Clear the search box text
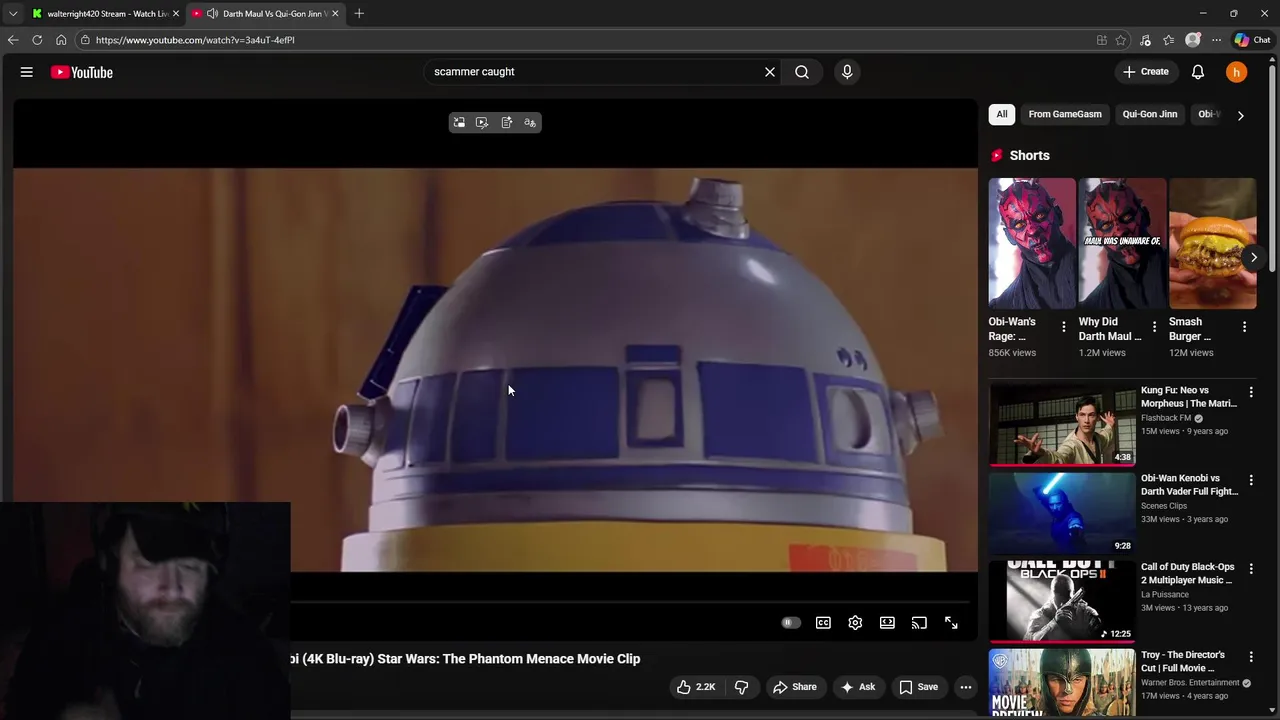Viewport: 1280px width, 720px height. pyautogui.click(x=770, y=72)
